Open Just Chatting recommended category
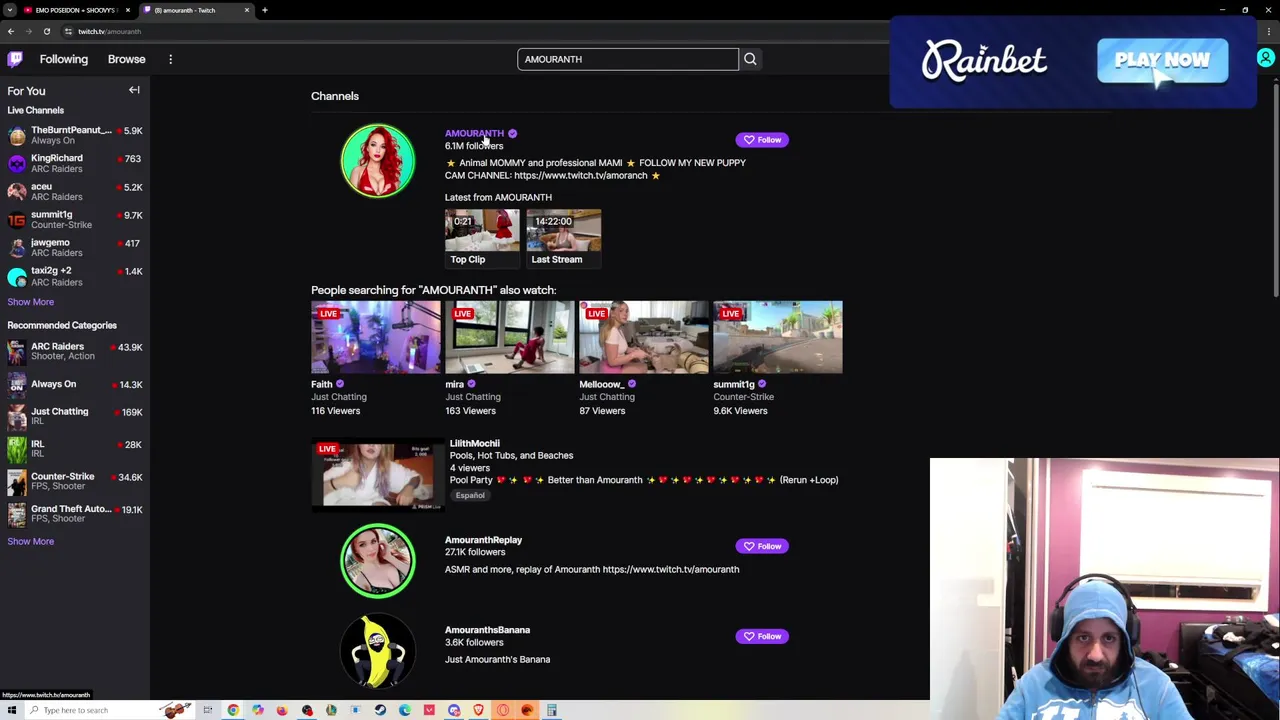1280x720 pixels. pos(75,416)
